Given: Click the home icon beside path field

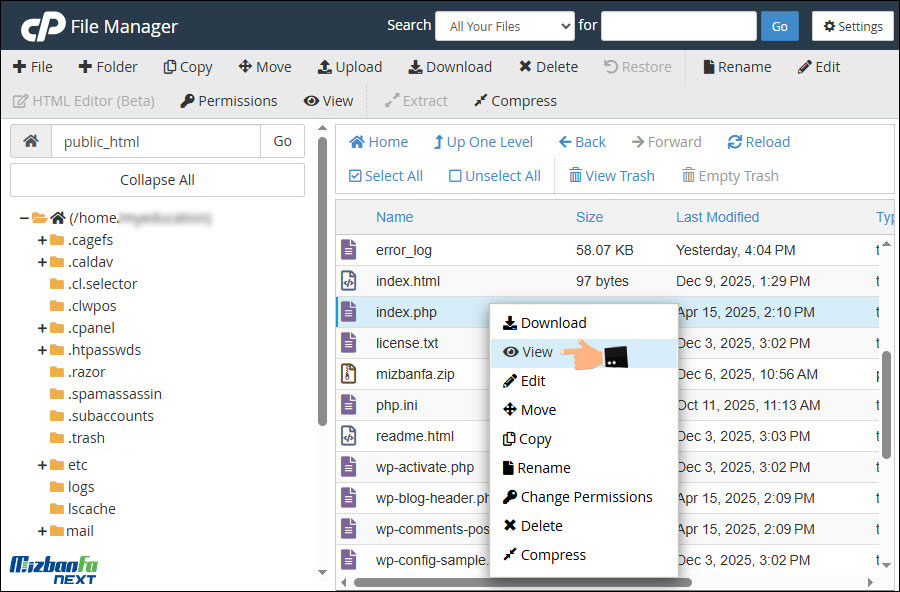Looking at the screenshot, I should coord(31,141).
